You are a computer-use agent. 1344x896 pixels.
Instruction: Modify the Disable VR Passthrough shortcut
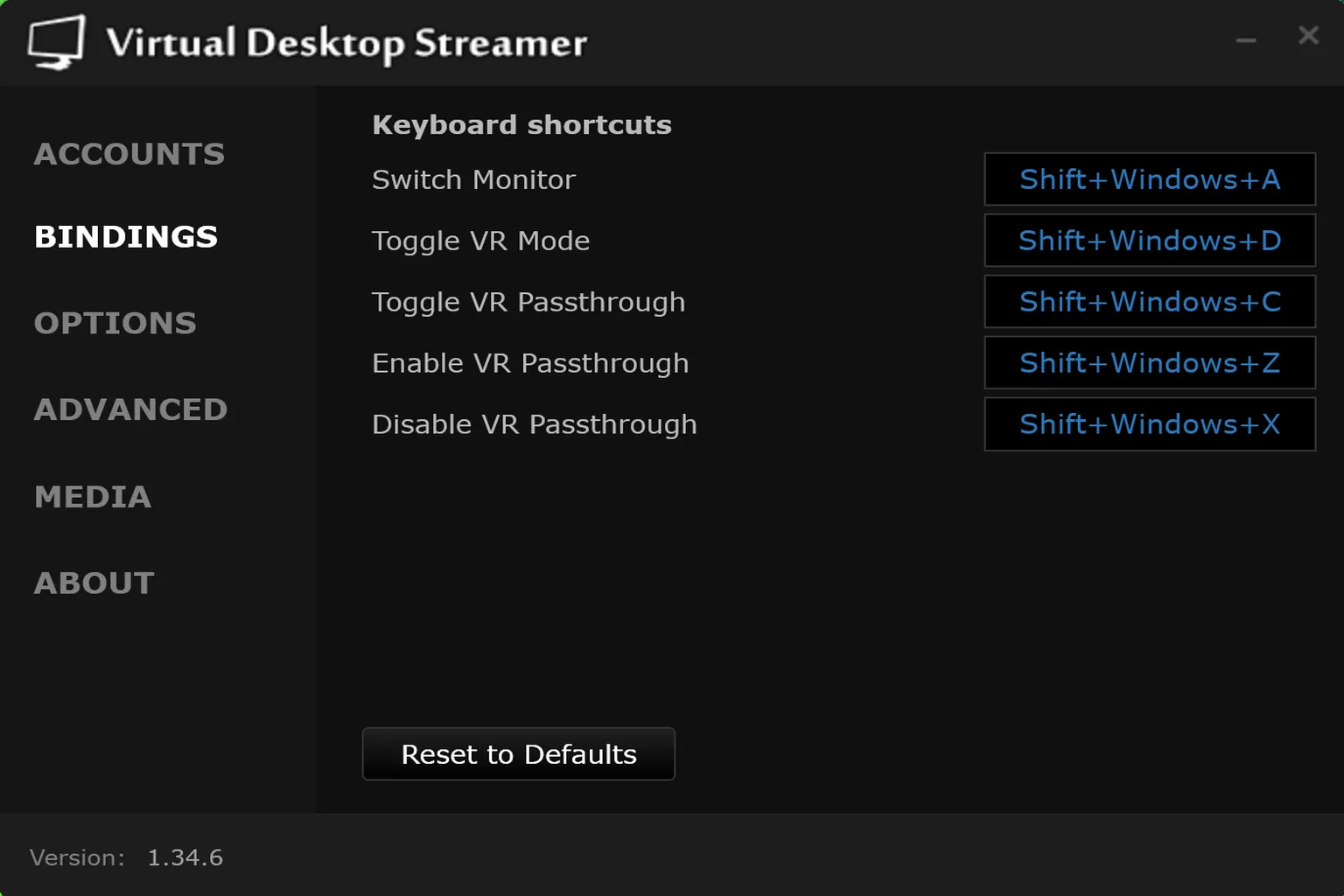pyautogui.click(x=1149, y=424)
